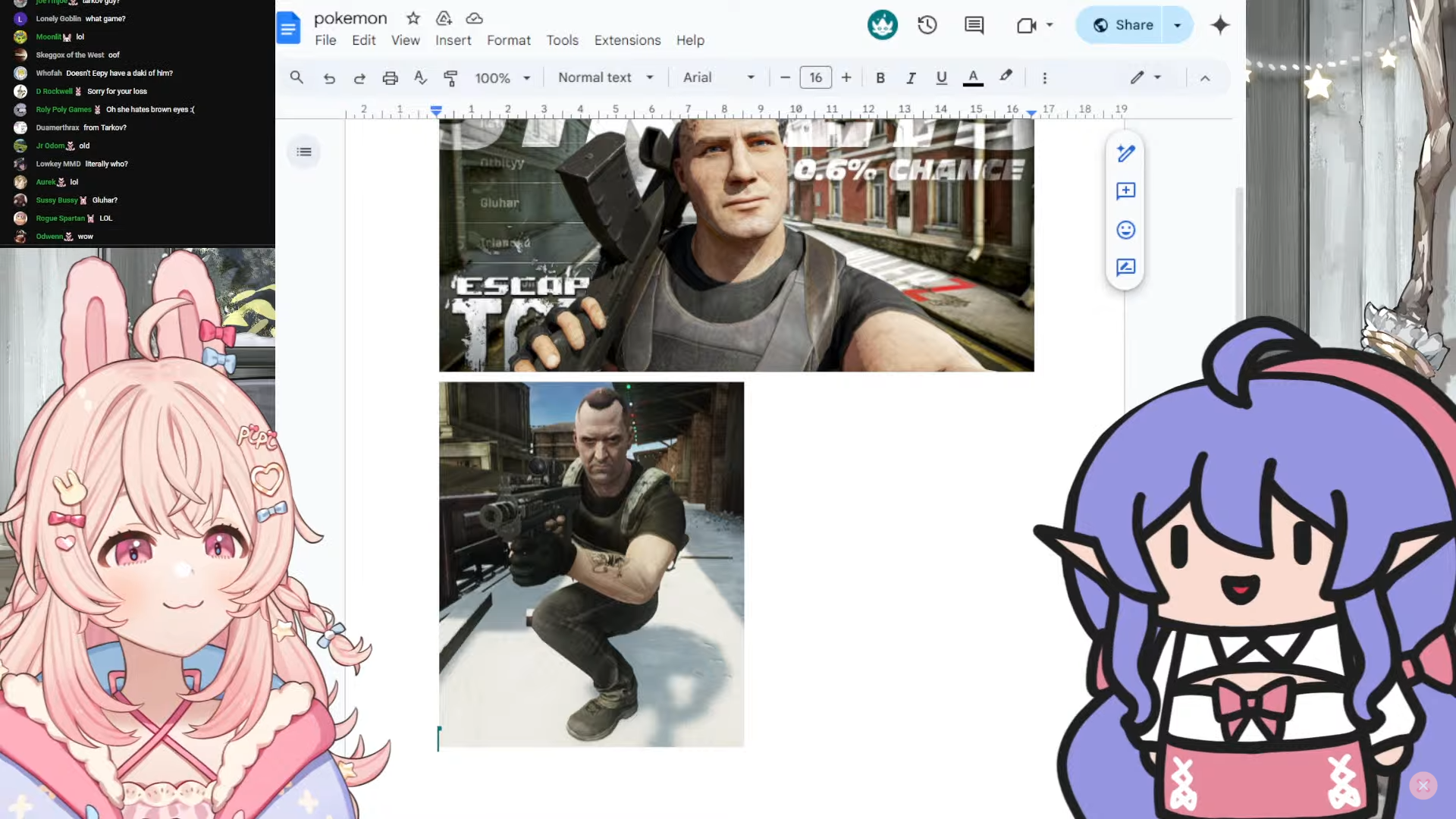This screenshot has width=1456, height=819.
Task: Open version history clock icon
Action: point(927,25)
